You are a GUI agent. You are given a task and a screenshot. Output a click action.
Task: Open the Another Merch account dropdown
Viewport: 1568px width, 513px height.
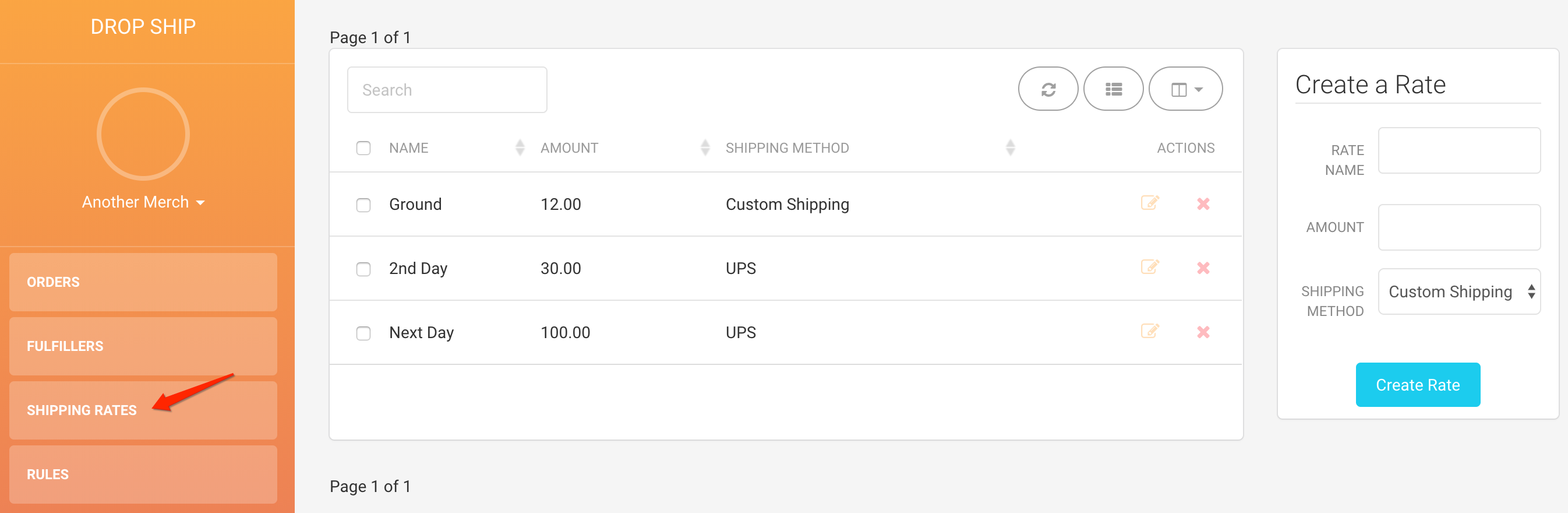point(143,202)
